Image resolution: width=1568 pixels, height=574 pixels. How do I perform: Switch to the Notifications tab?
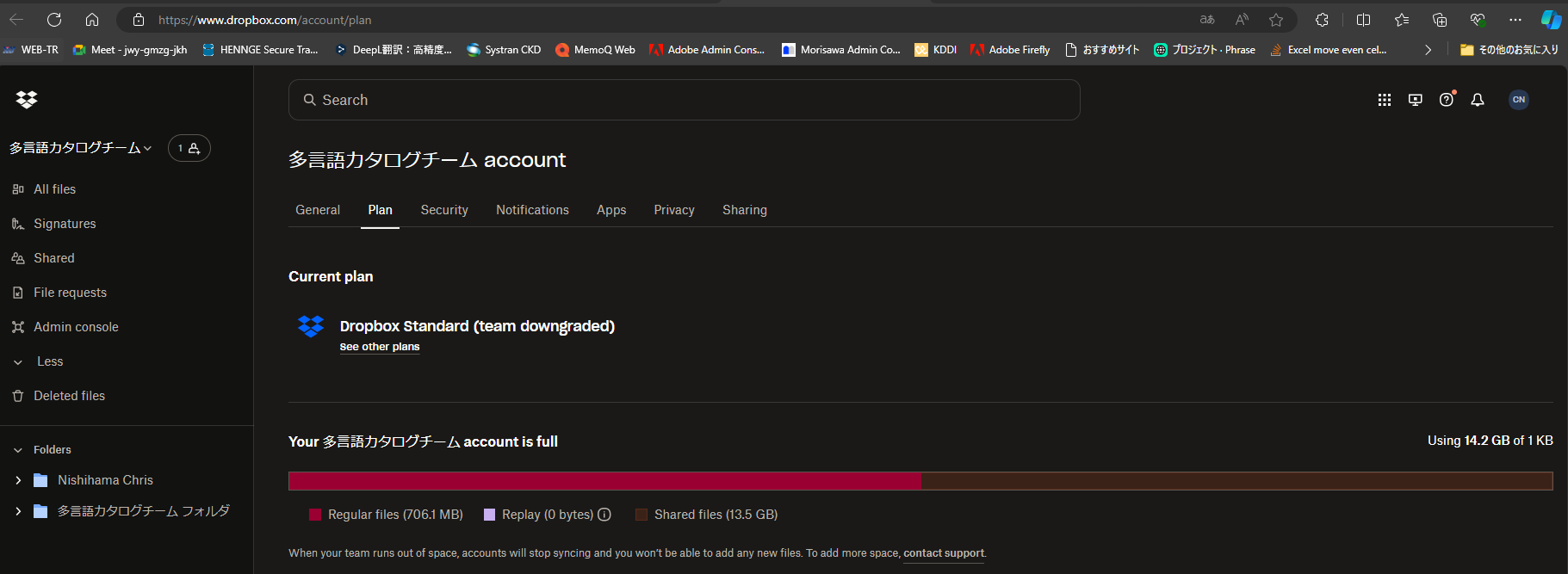(x=532, y=210)
